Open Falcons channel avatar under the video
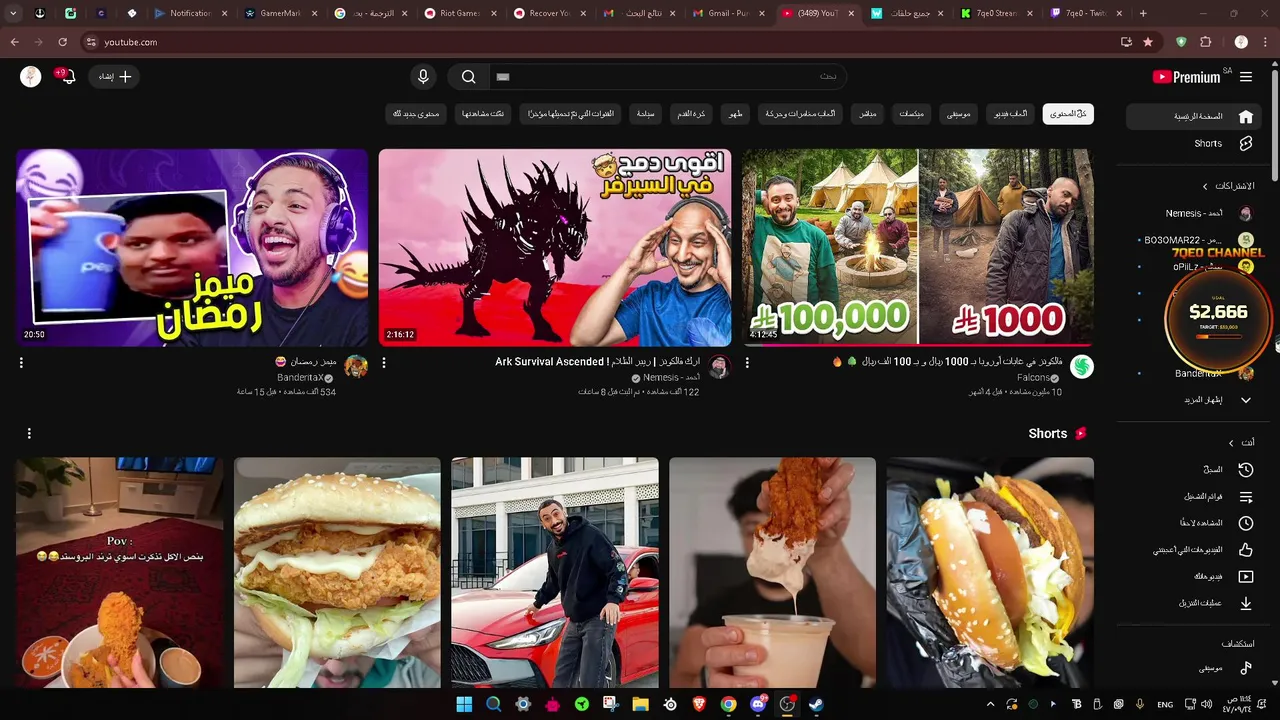The width and height of the screenshot is (1280, 720). click(x=1082, y=367)
